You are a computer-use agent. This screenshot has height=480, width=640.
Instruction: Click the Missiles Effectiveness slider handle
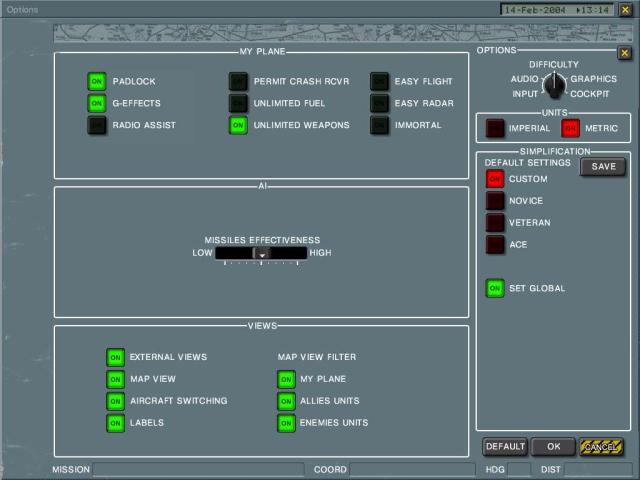coord(261,254)
